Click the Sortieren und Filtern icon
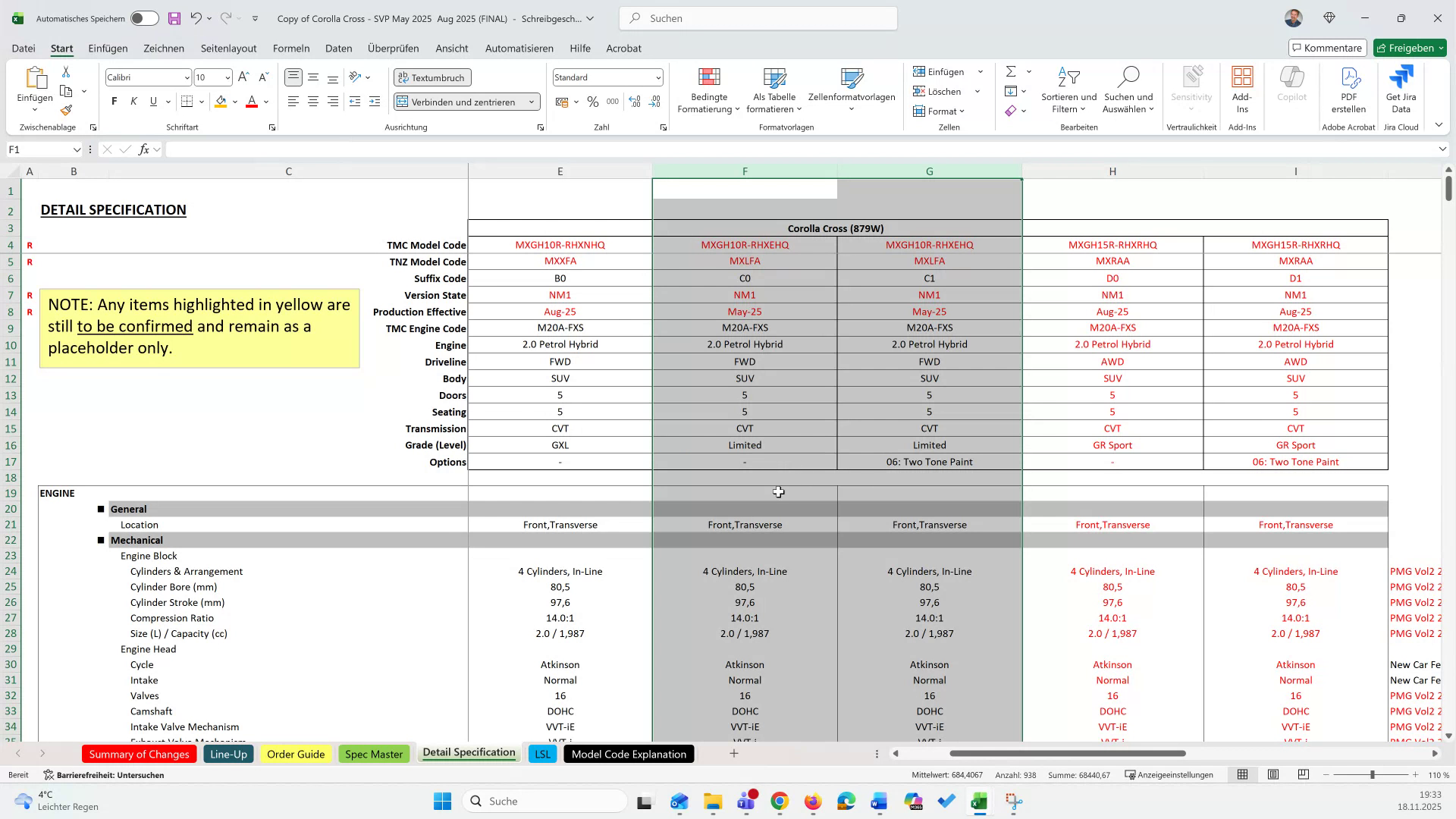1456x819 pixels. [1068, 89]
